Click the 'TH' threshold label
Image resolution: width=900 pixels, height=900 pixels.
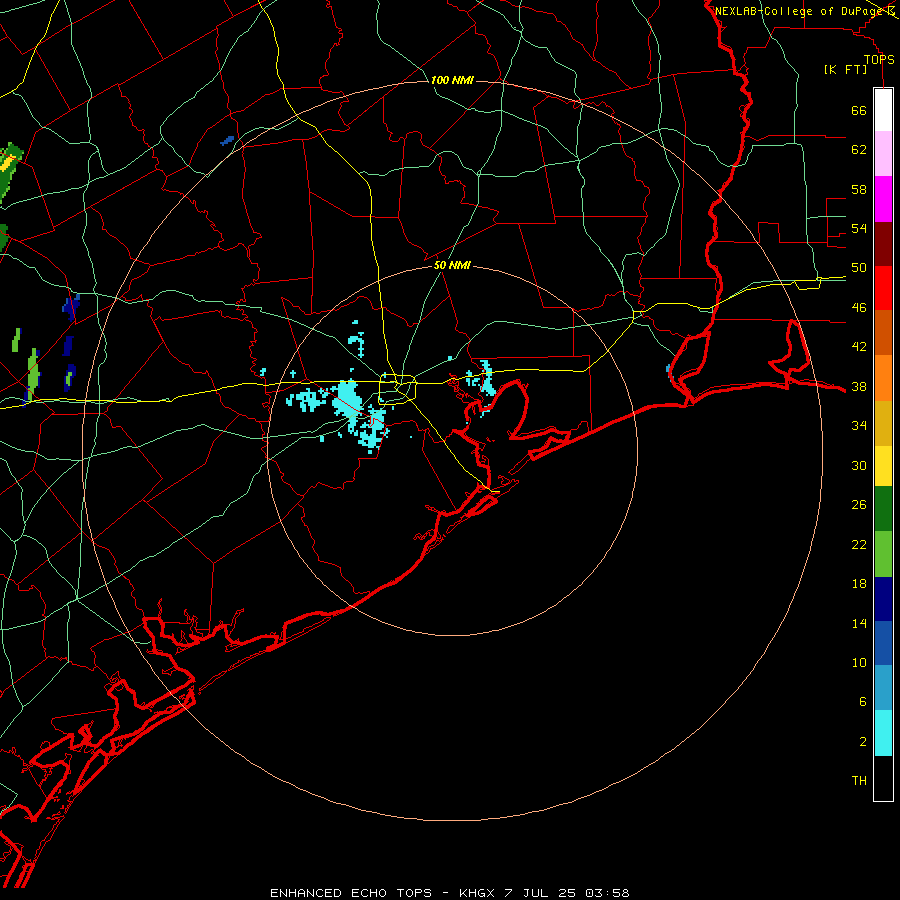[x=859, y=781]
